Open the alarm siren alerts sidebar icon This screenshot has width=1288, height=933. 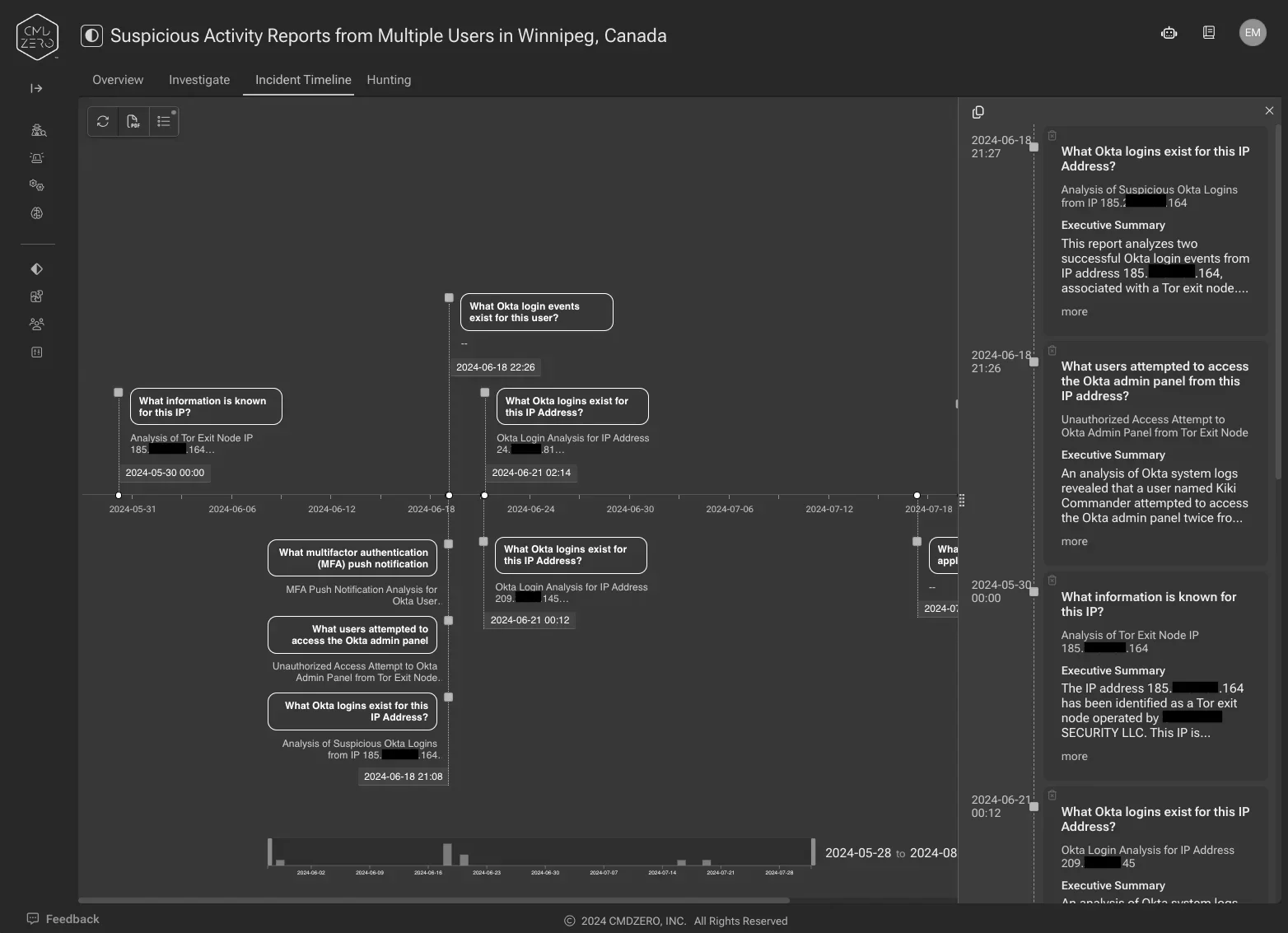point(37,158)
